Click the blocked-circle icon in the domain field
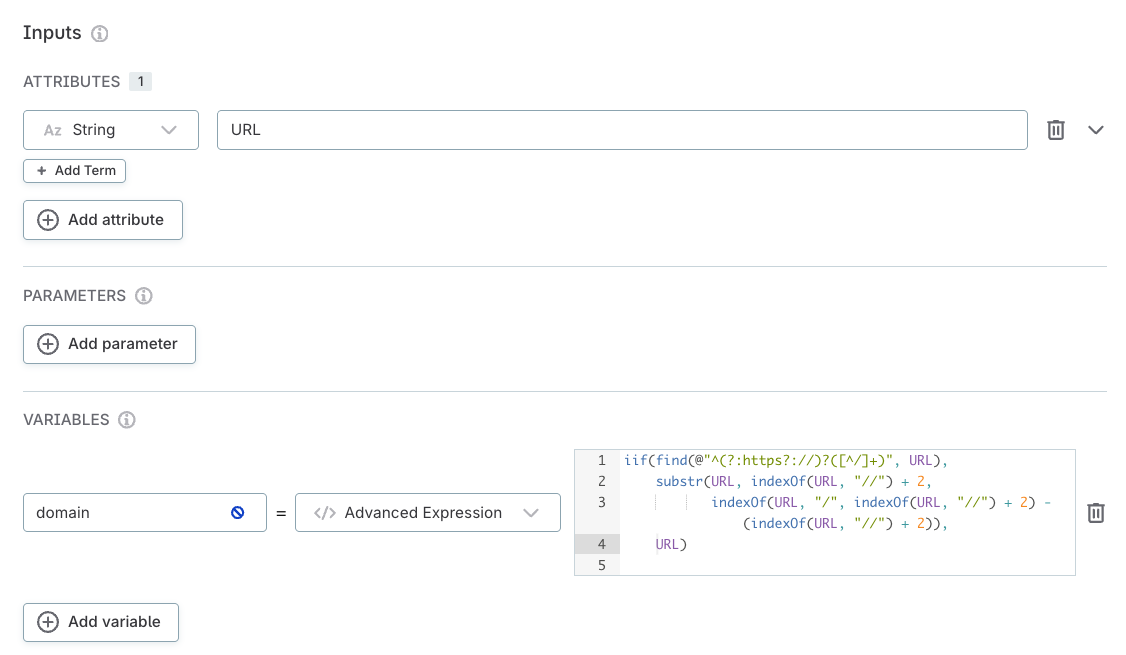Viewport: 1126px width, 655px height. click(237, 512)
